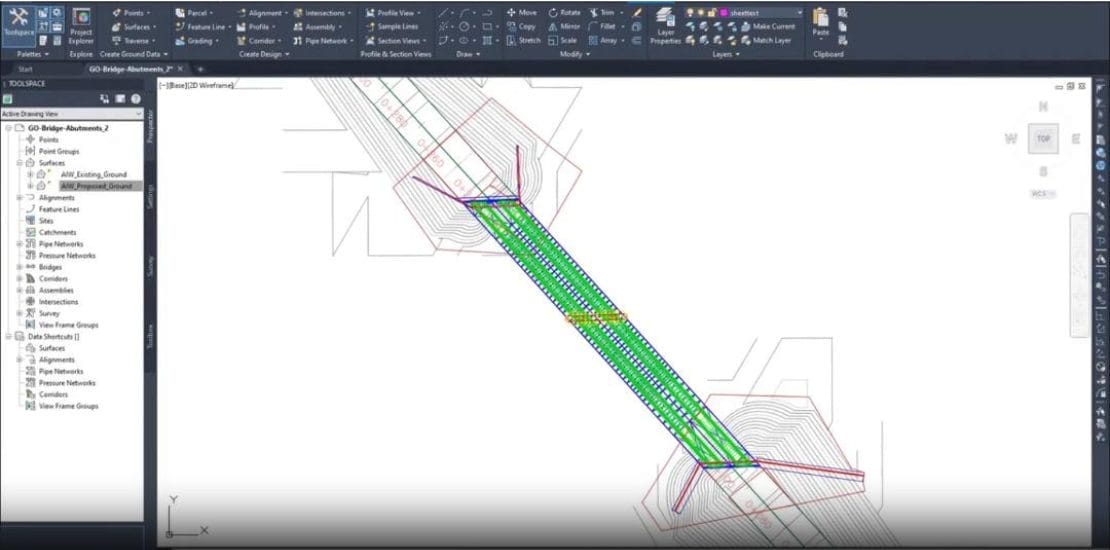Image resolution: width=1110 pixels, height=550 pixels.
Task: Select the Fillet command
Action: [602, 27]
